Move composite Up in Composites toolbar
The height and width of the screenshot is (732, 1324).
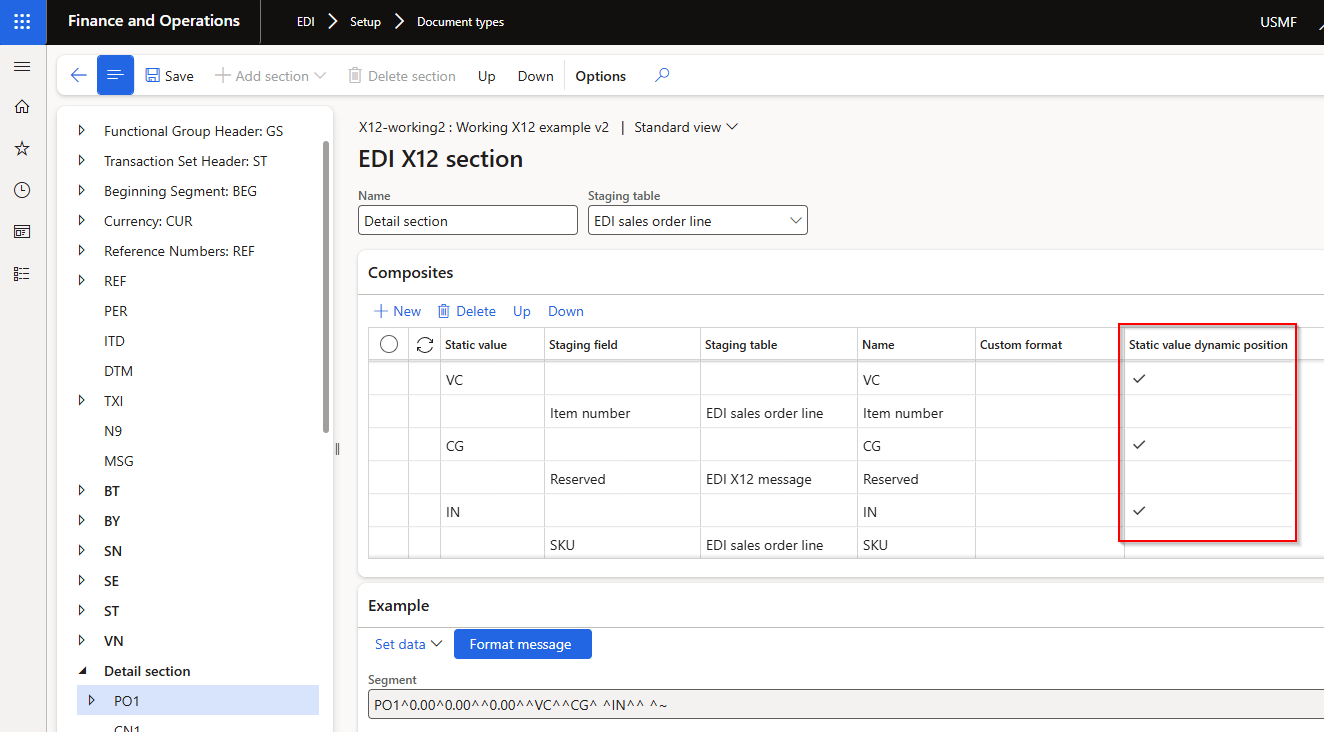point(522,311)
